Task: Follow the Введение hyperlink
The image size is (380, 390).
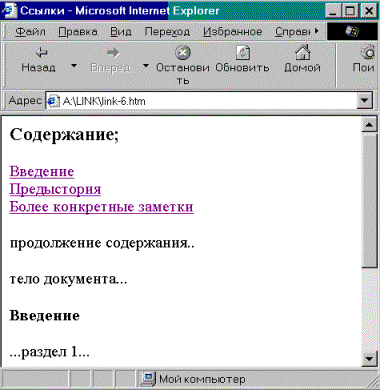Action: pyautogui.click(x=42, y=171)
